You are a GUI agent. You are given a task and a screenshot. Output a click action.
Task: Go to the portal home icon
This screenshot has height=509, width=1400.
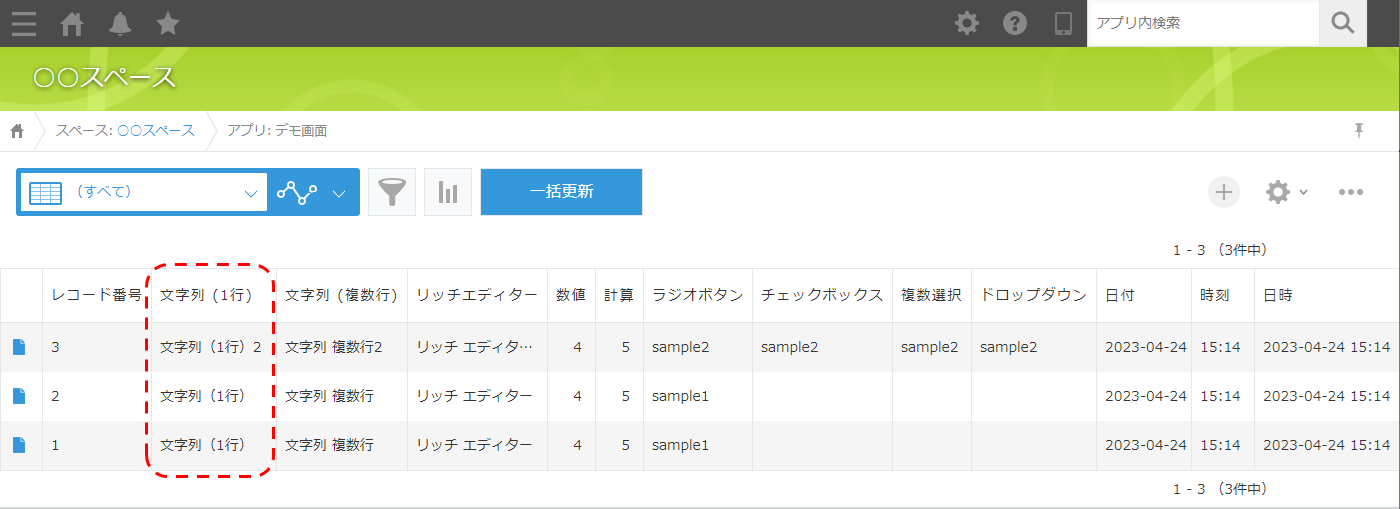coord(72,23)
